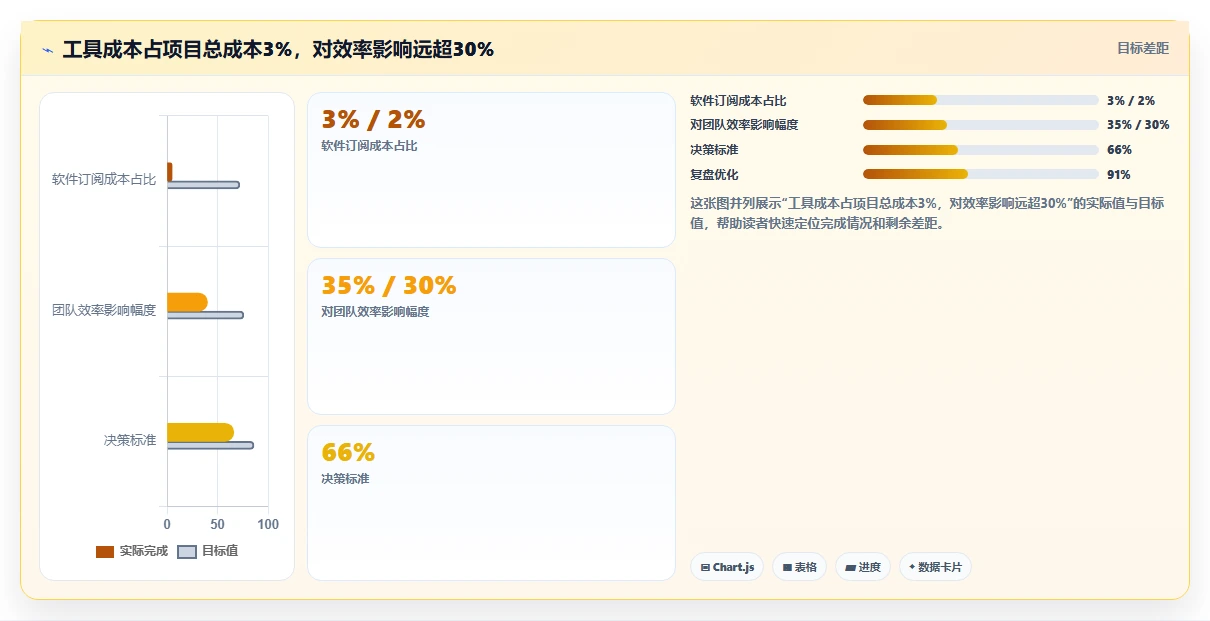Click the 66% data card value
Viewport: 1210px width, 621px height.
(348, 453)
